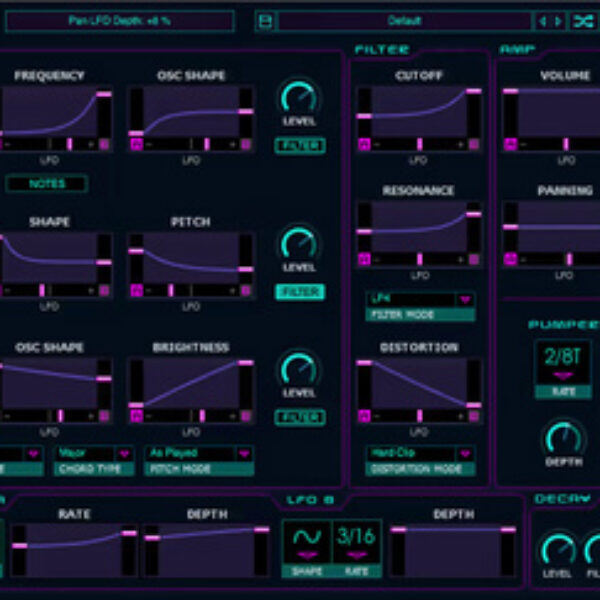This screenshot has height=600, width=600.
Task: Toggle the lit FILTER button beside Pitch
Action: tap(300, 292)
